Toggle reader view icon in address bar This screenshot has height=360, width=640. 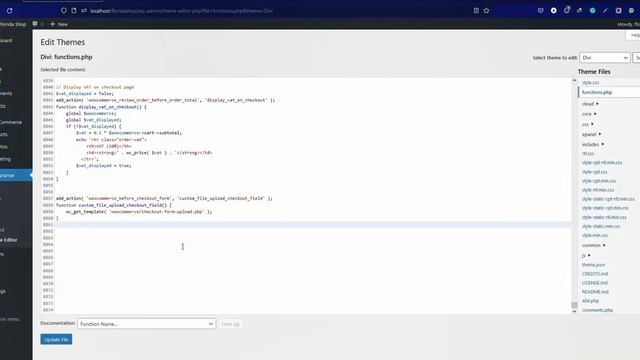click(476, 11)
